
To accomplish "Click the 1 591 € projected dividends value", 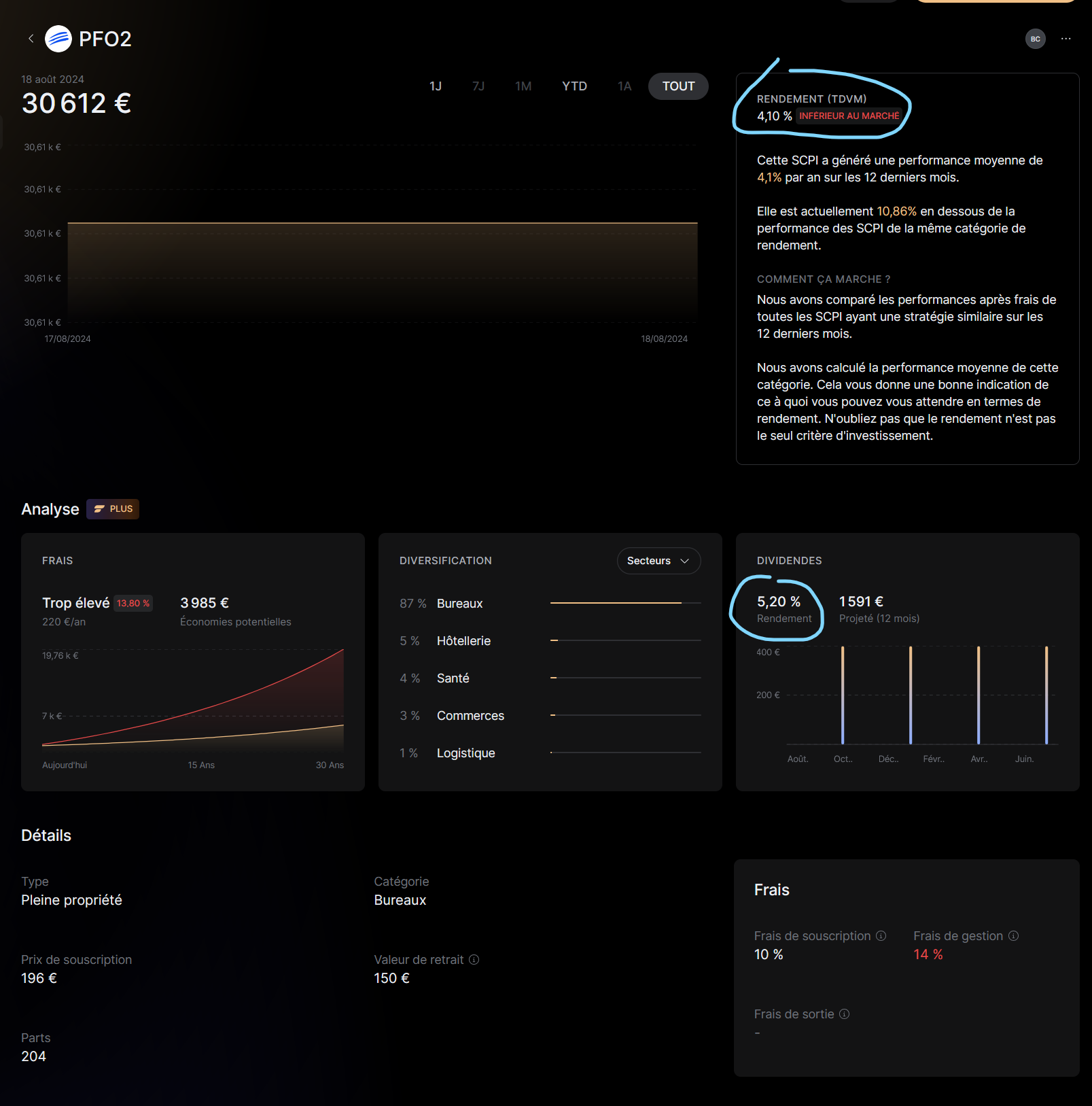I will coord(861,602).
